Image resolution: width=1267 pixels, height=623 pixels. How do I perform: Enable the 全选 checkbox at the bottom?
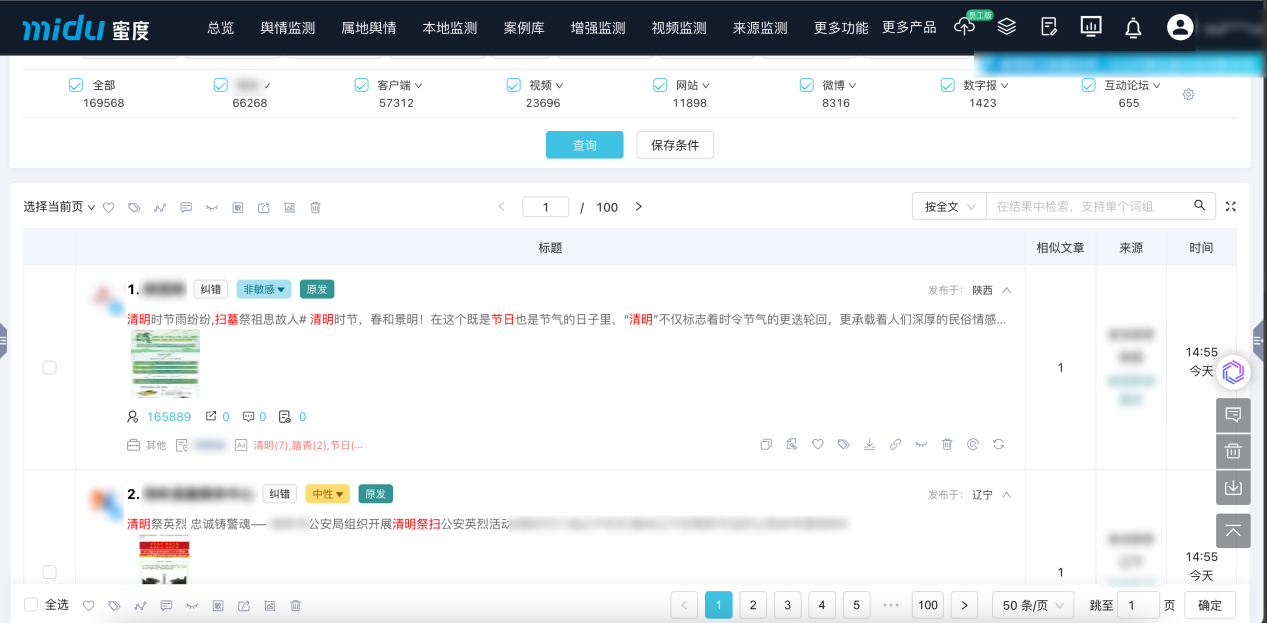(29, 605)
